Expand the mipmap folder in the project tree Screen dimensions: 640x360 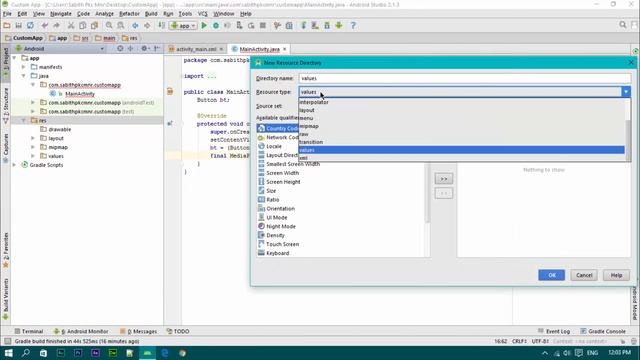[33, 147]
